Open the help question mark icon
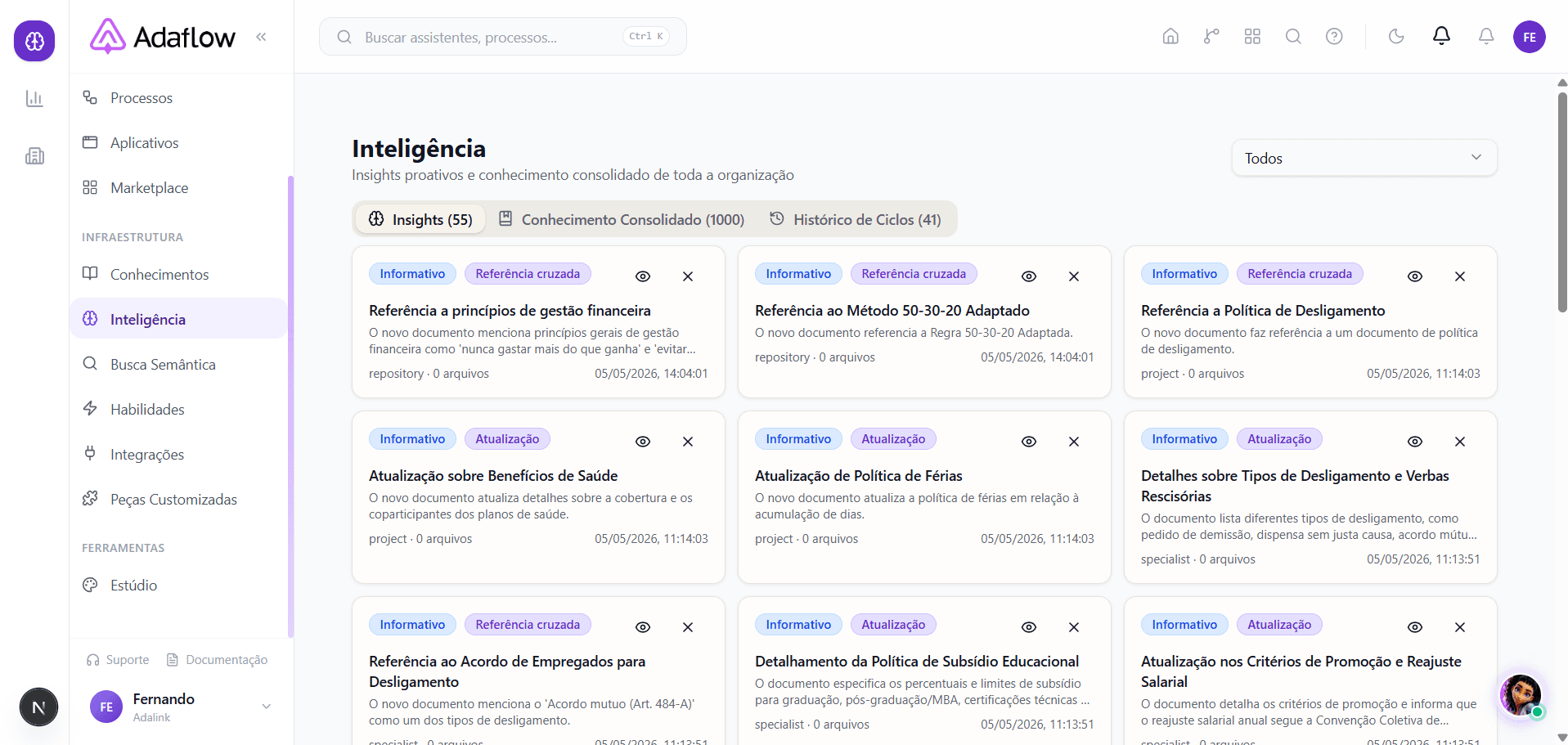The width and height of the screenshot is (1568, 745). coord(1334,37)
